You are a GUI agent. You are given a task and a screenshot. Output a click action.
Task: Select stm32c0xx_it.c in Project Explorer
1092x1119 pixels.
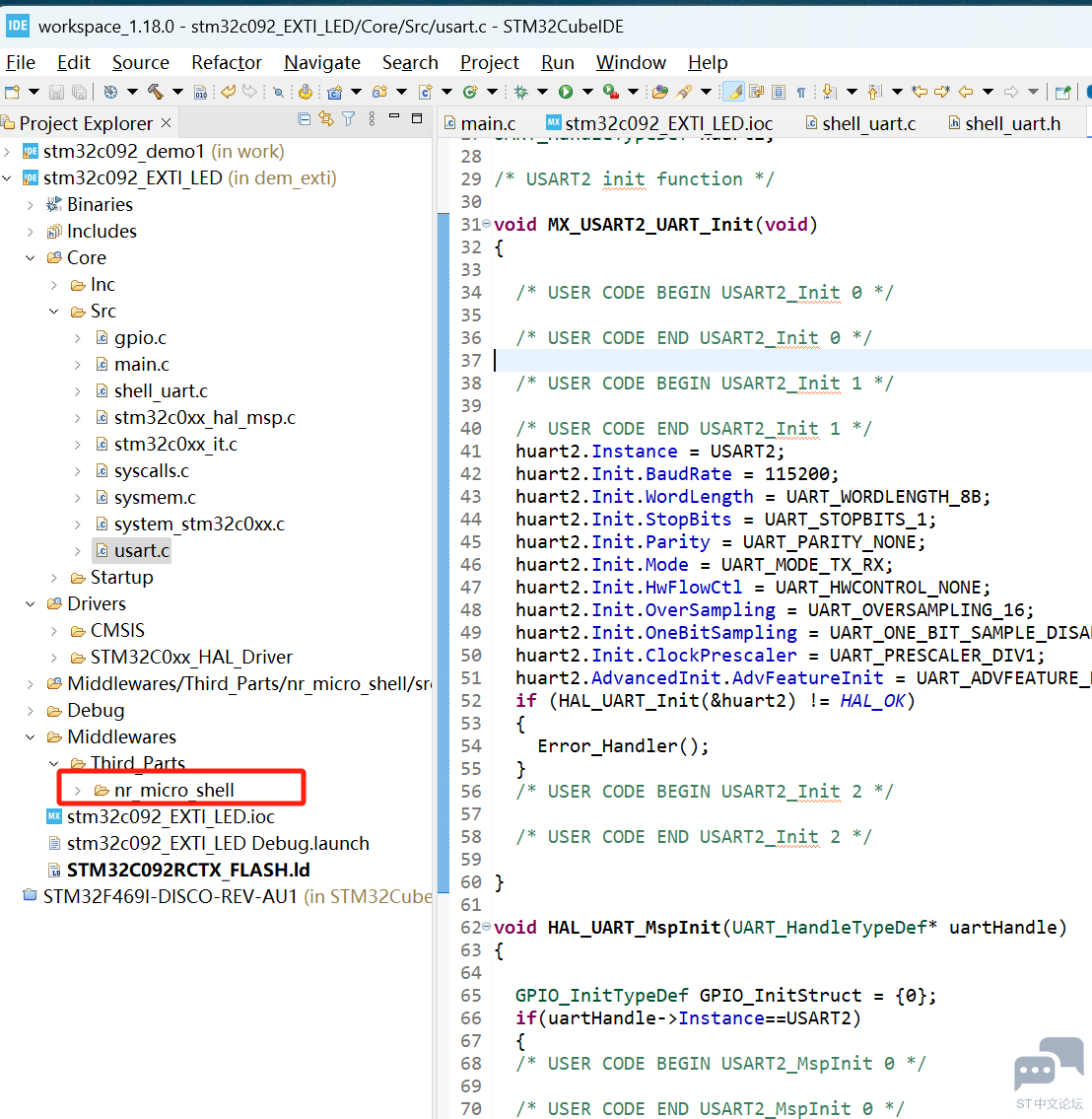(x=167, y=445)
